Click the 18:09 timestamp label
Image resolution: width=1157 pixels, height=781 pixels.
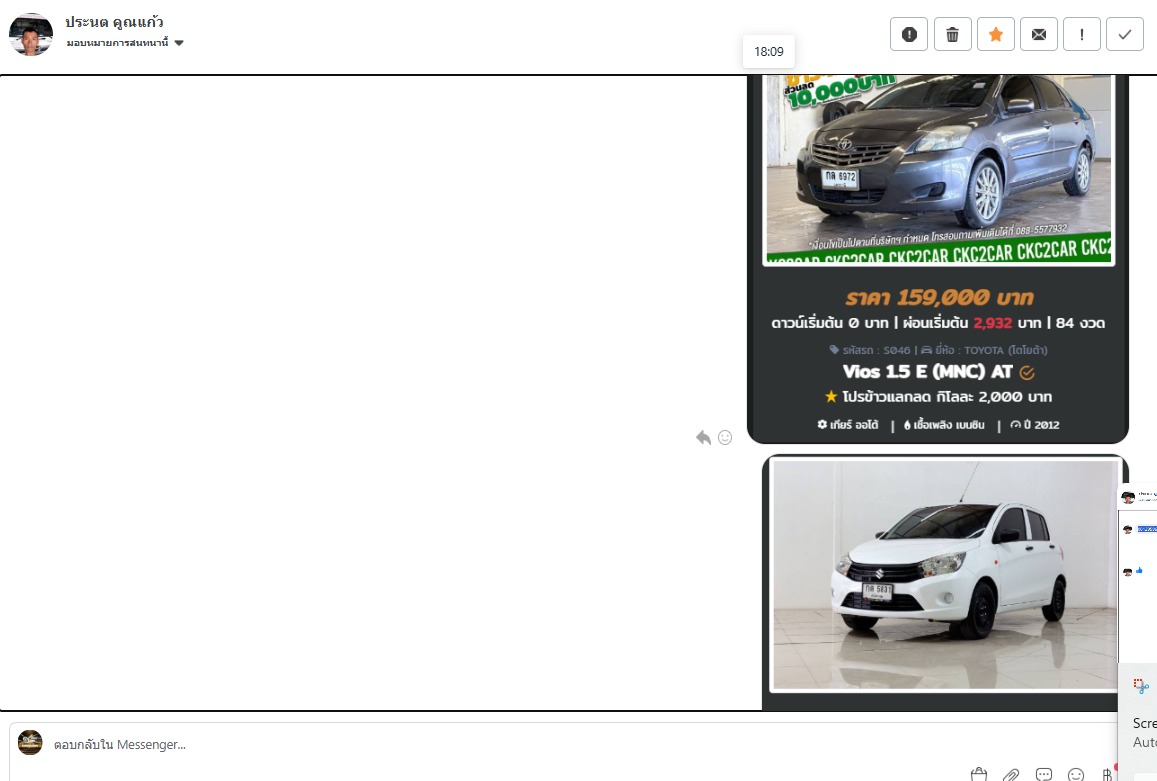click(x=769, y=52)
